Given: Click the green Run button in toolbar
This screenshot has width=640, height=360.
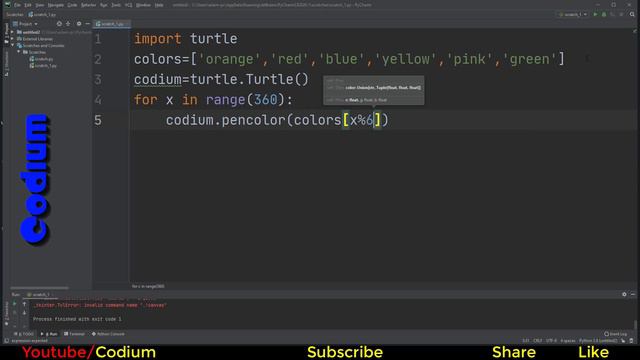Looking at the screenshot, I should point(595,14).
